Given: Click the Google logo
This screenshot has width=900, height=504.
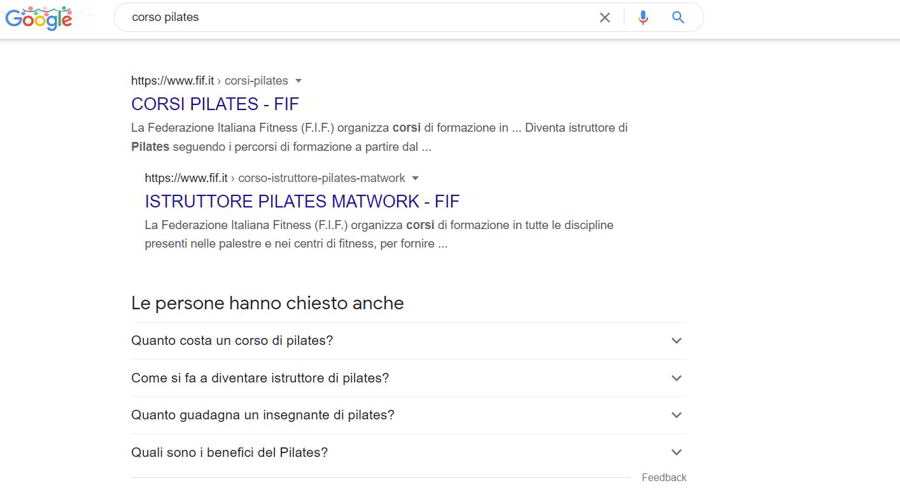Looking at the screenshot, I should click(39, 17).
